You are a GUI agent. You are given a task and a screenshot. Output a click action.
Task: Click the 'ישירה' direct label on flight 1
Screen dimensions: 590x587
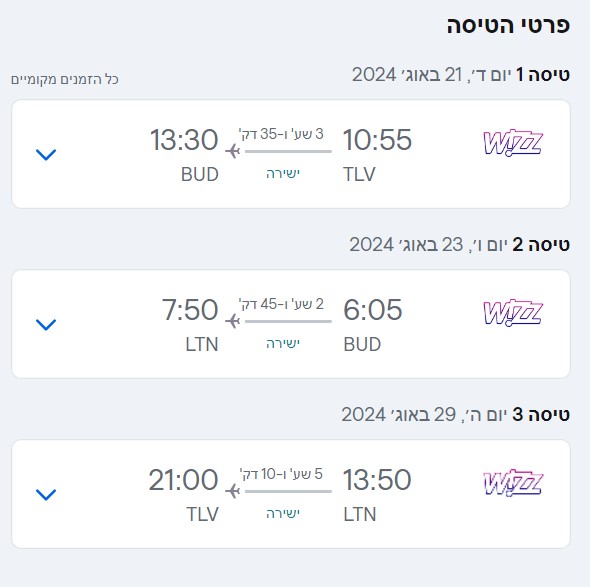coord(283,173)
